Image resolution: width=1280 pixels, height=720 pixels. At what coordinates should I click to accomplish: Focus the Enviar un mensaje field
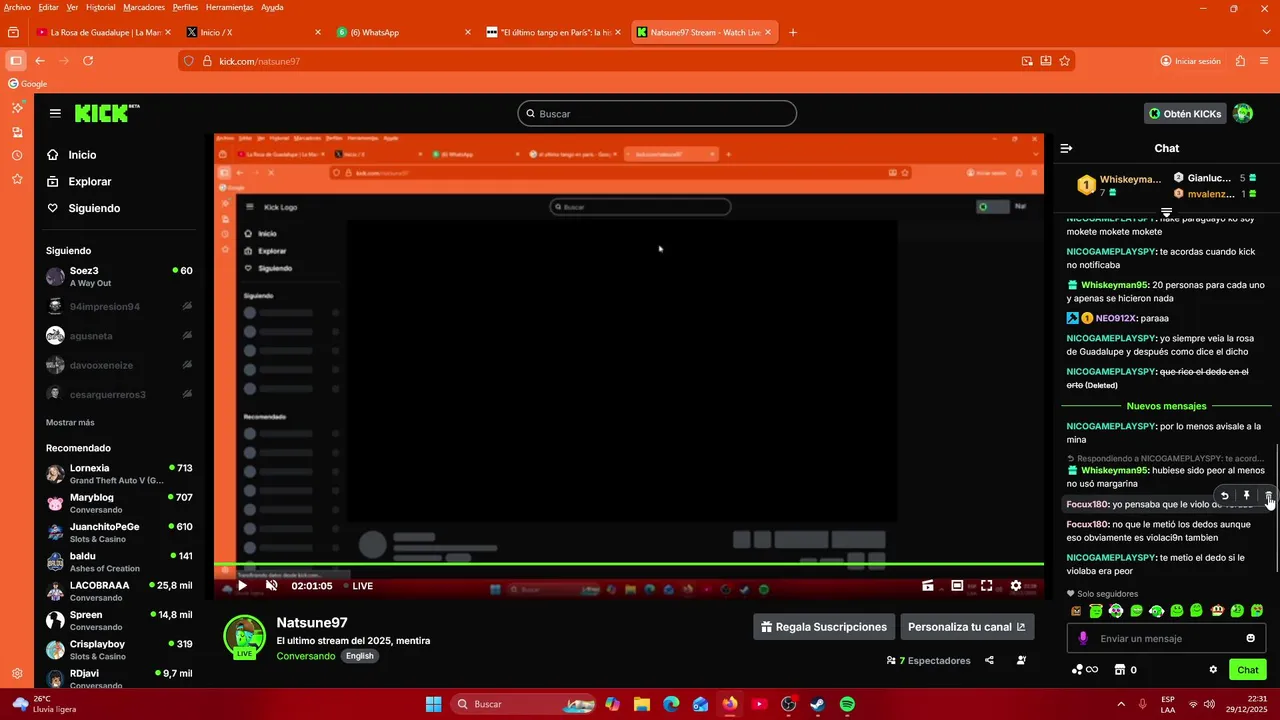(x=1166, y=638)
